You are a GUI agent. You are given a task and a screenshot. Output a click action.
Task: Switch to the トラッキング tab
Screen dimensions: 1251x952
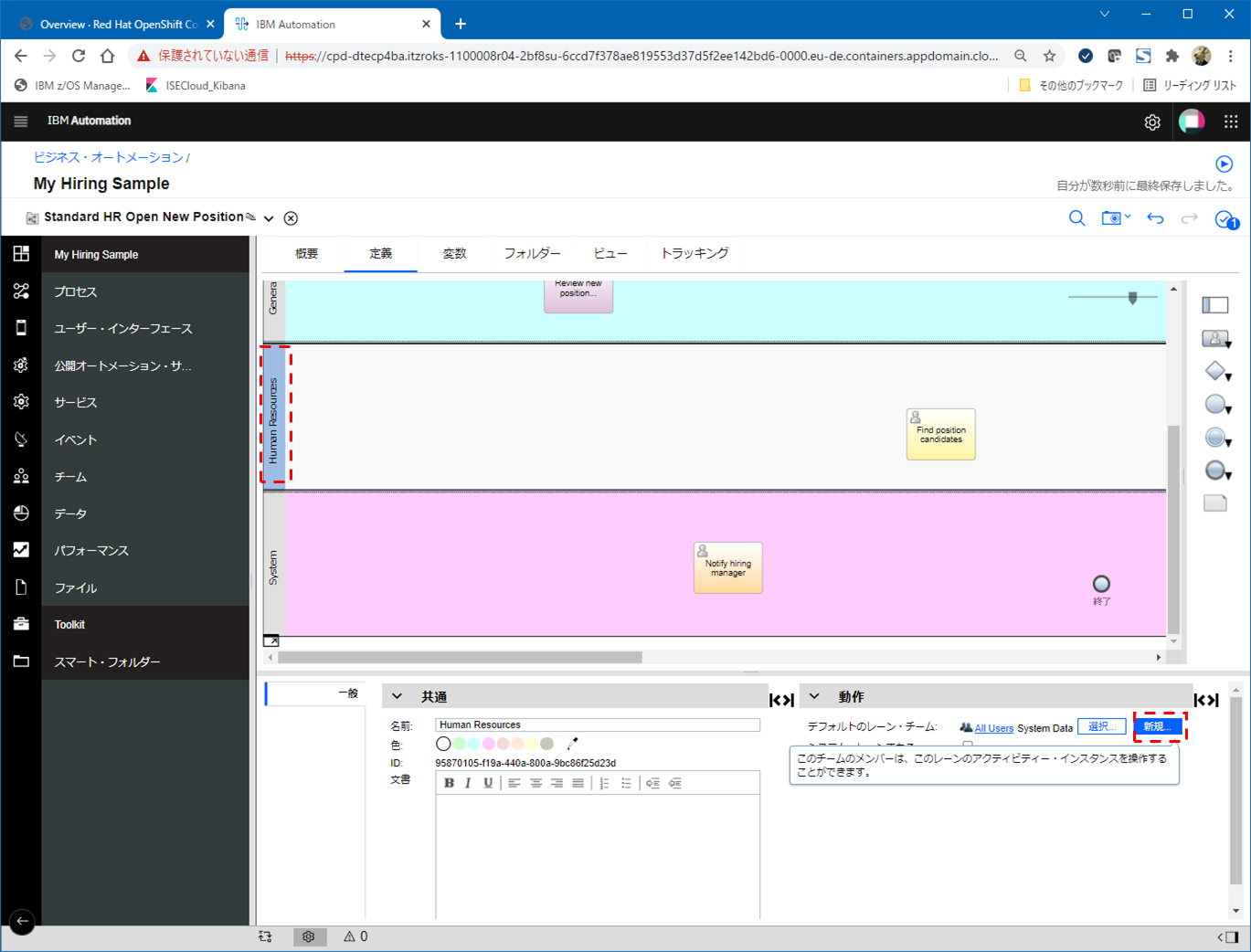[694, 254]
